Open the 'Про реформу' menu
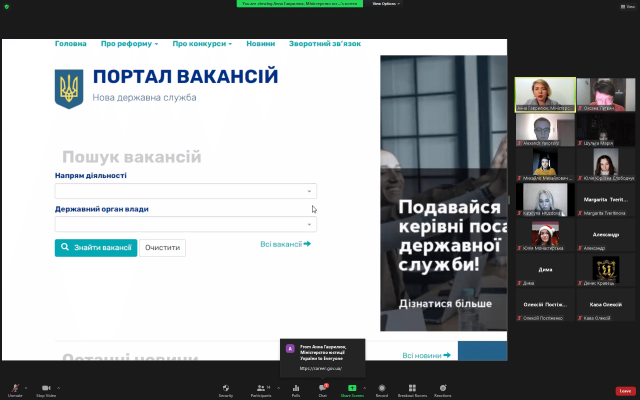The width and height of the screenshot is (640, 400). coord(129,44)
